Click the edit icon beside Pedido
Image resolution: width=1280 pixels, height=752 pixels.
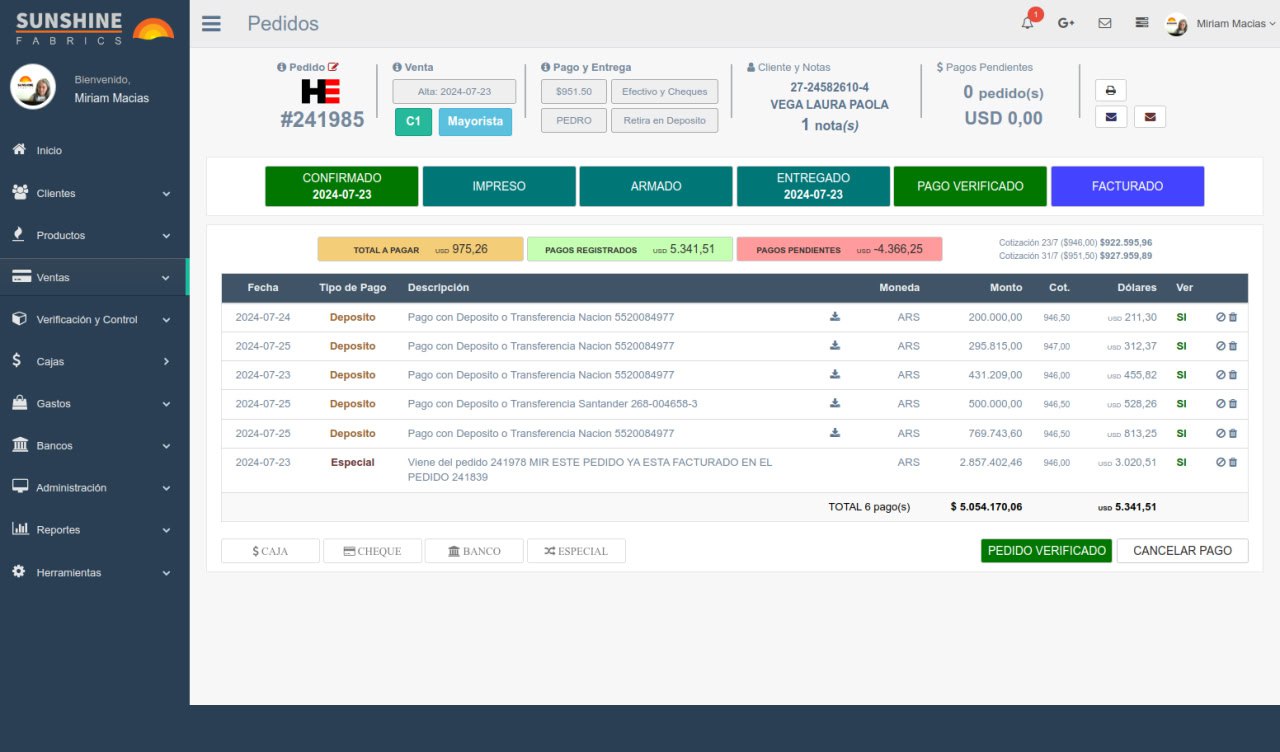pos(334,67)
